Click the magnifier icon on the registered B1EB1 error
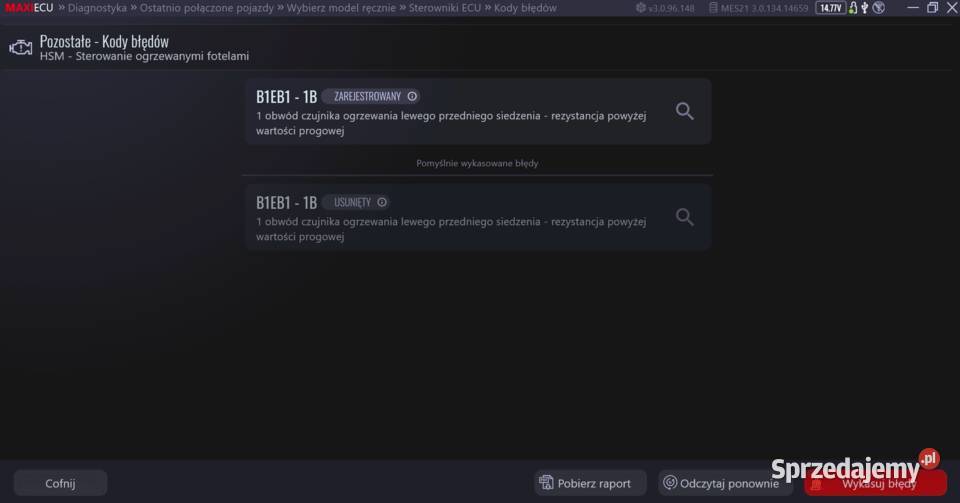This screenshot has height=503, width=960. [x=684, y=111]
